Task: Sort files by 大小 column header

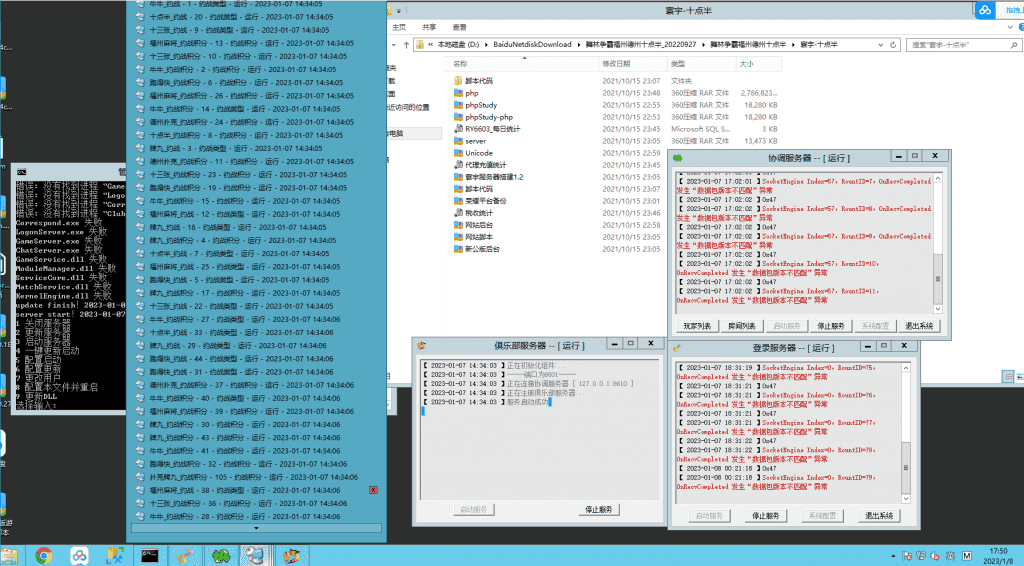Action: [758, 64]
